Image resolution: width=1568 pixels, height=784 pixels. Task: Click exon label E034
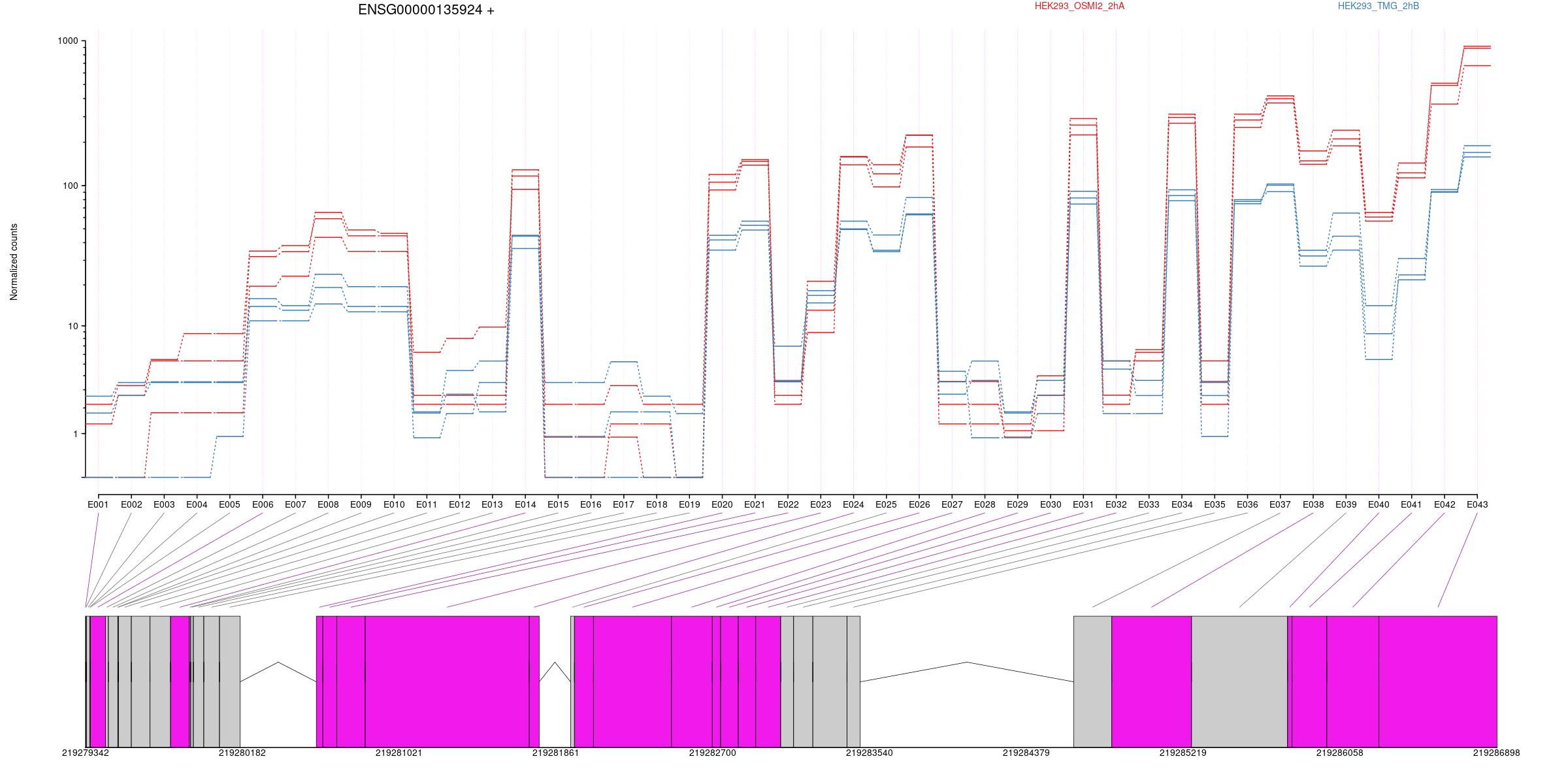(x=1182, y=504)
